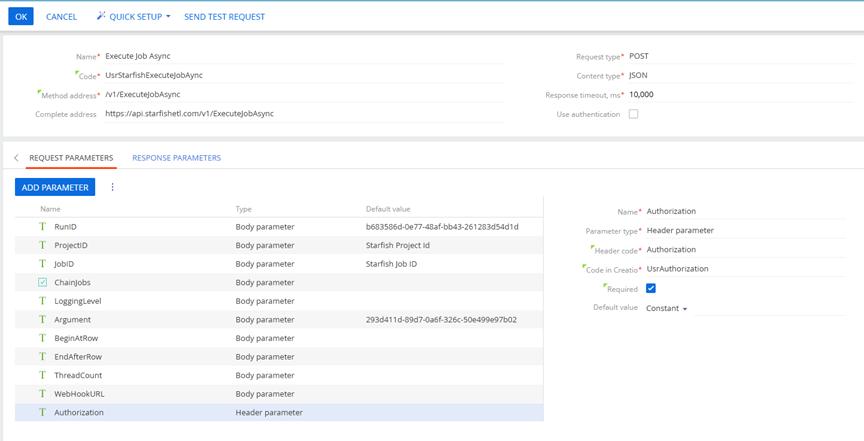This screenshot has width=864, height=441.
Task: Click the Quick Setup magic wand icon
Action: point(101,16)
